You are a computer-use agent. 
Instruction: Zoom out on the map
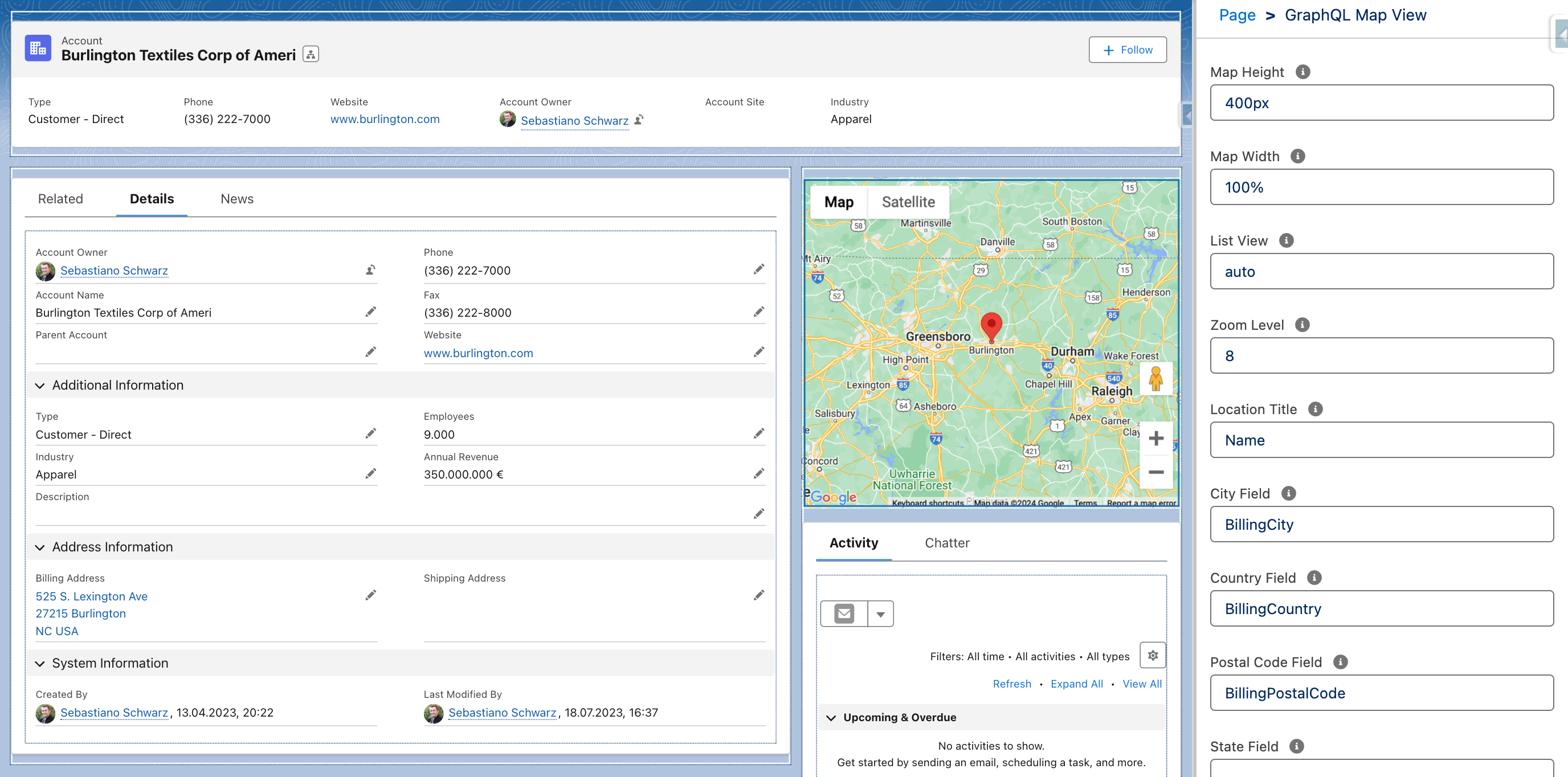click(x=1155, y=472)
